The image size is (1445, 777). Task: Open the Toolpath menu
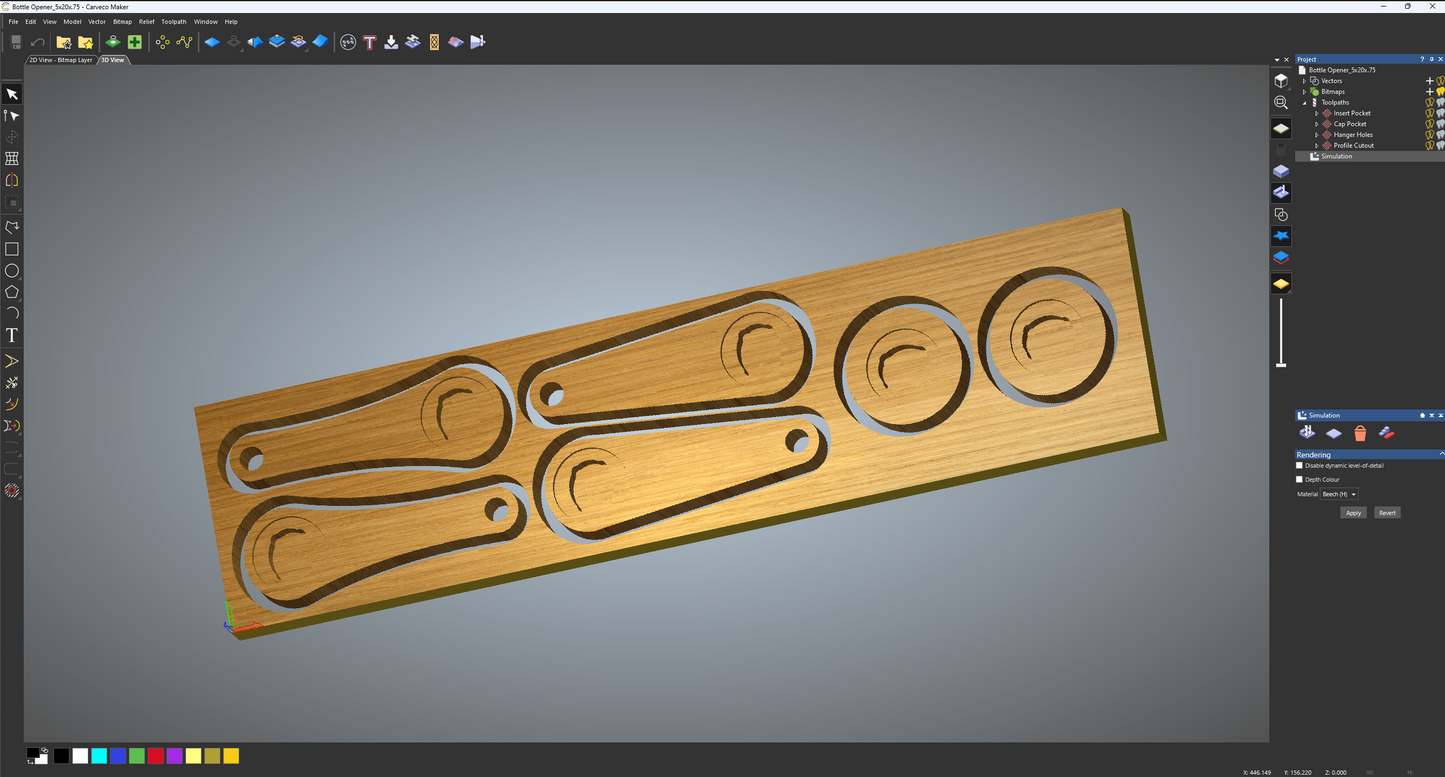[174, 21]
